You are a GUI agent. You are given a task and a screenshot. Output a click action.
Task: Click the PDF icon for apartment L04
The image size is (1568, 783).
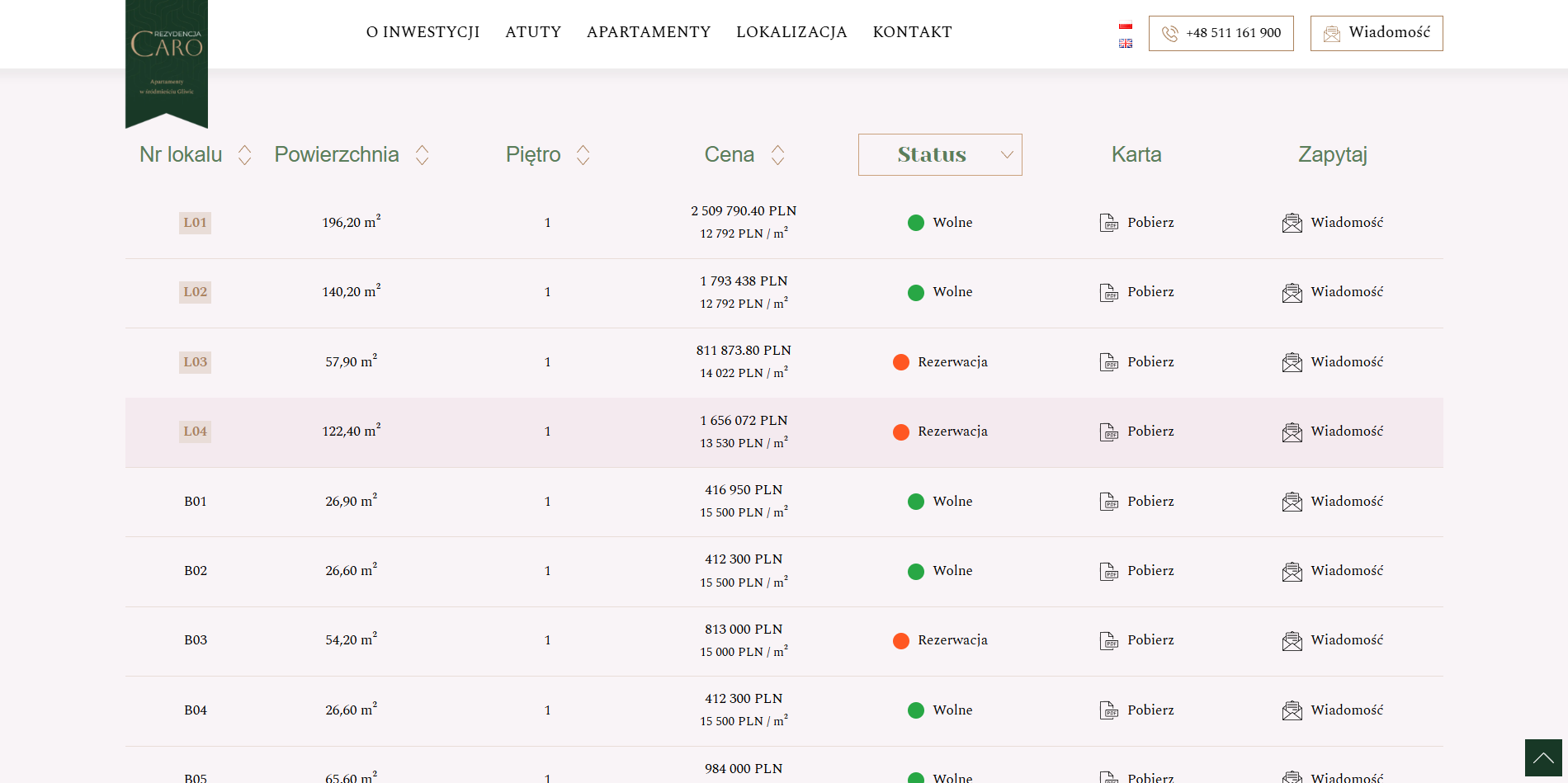[1108, 432]
